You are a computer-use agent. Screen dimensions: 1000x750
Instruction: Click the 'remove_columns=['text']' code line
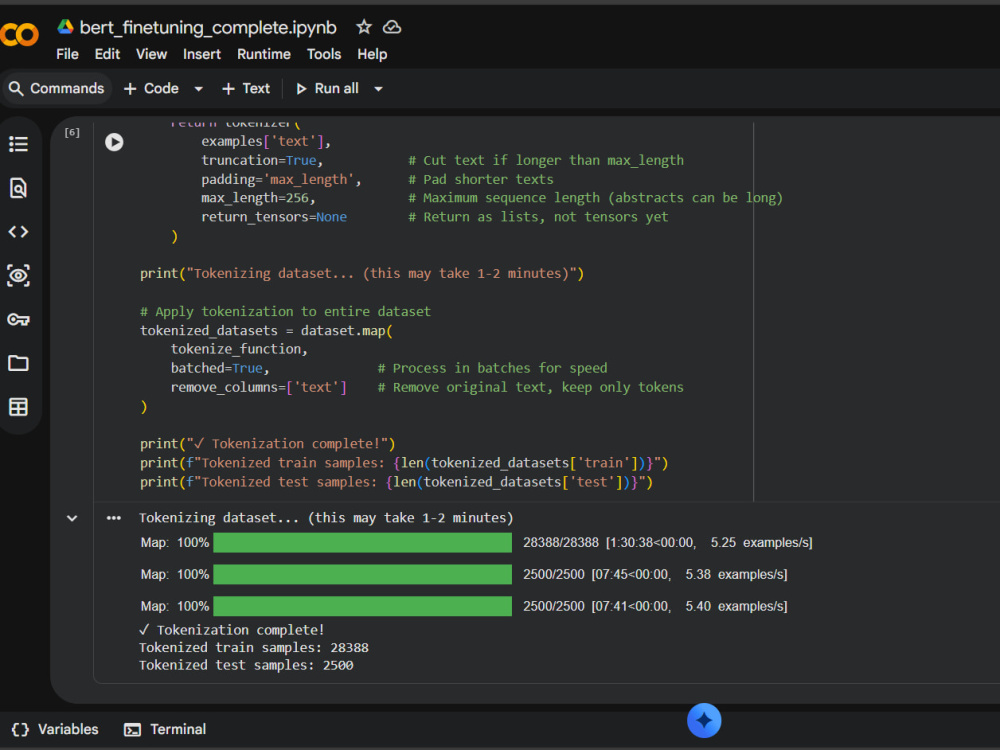(x=258, y=387)
